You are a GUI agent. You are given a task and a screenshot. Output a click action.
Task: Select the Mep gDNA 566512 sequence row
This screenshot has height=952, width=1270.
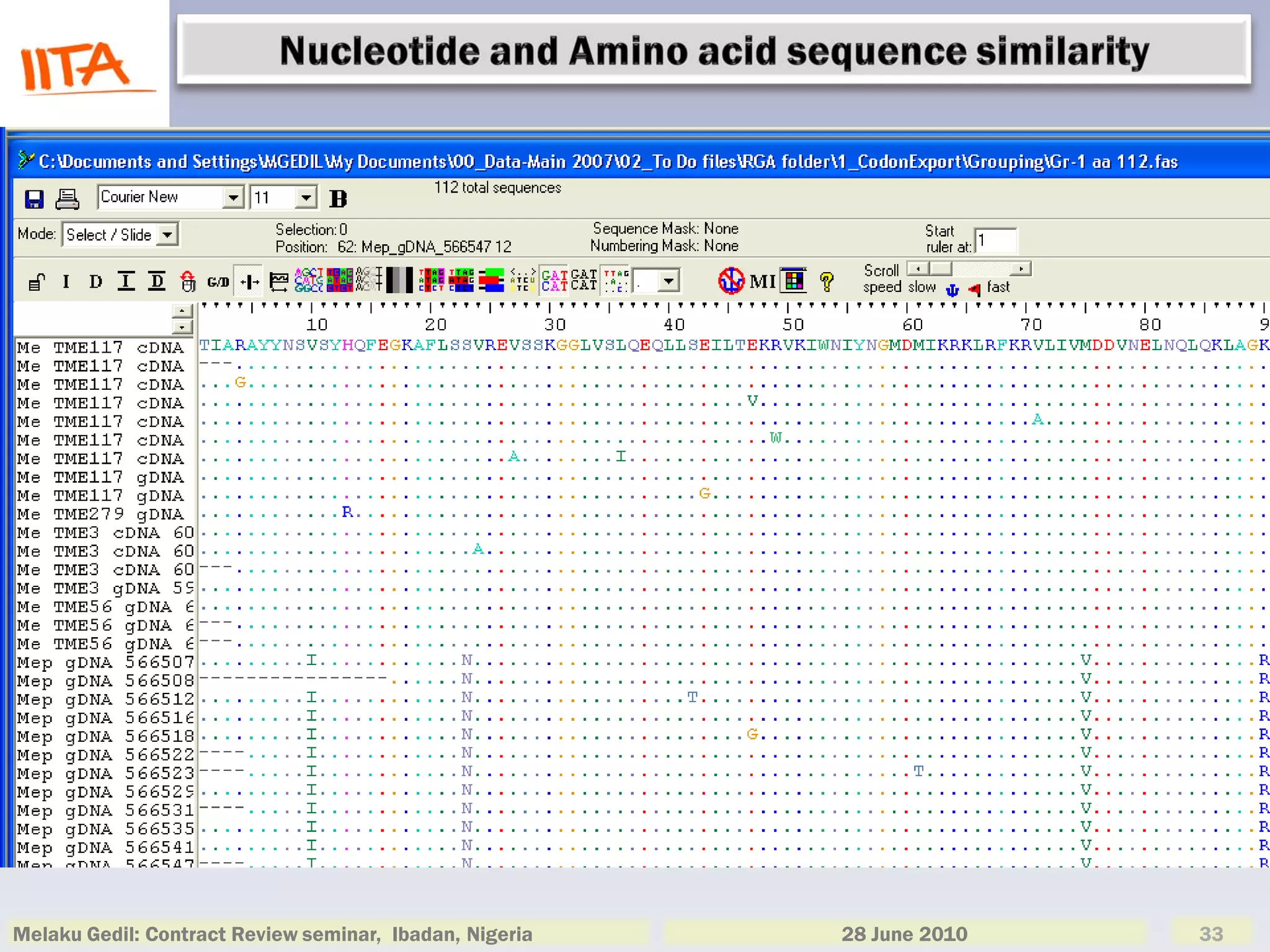(105, 699)
